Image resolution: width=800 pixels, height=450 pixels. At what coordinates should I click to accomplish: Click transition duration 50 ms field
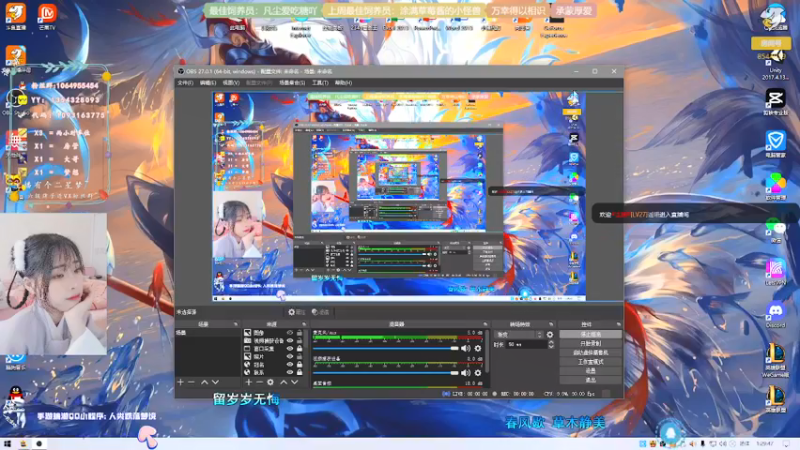(x=526, y=345)
